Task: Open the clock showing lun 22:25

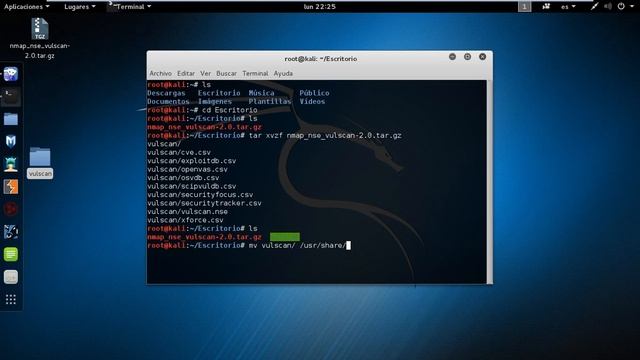Action: pyautogui.click(x=320, y=7)
